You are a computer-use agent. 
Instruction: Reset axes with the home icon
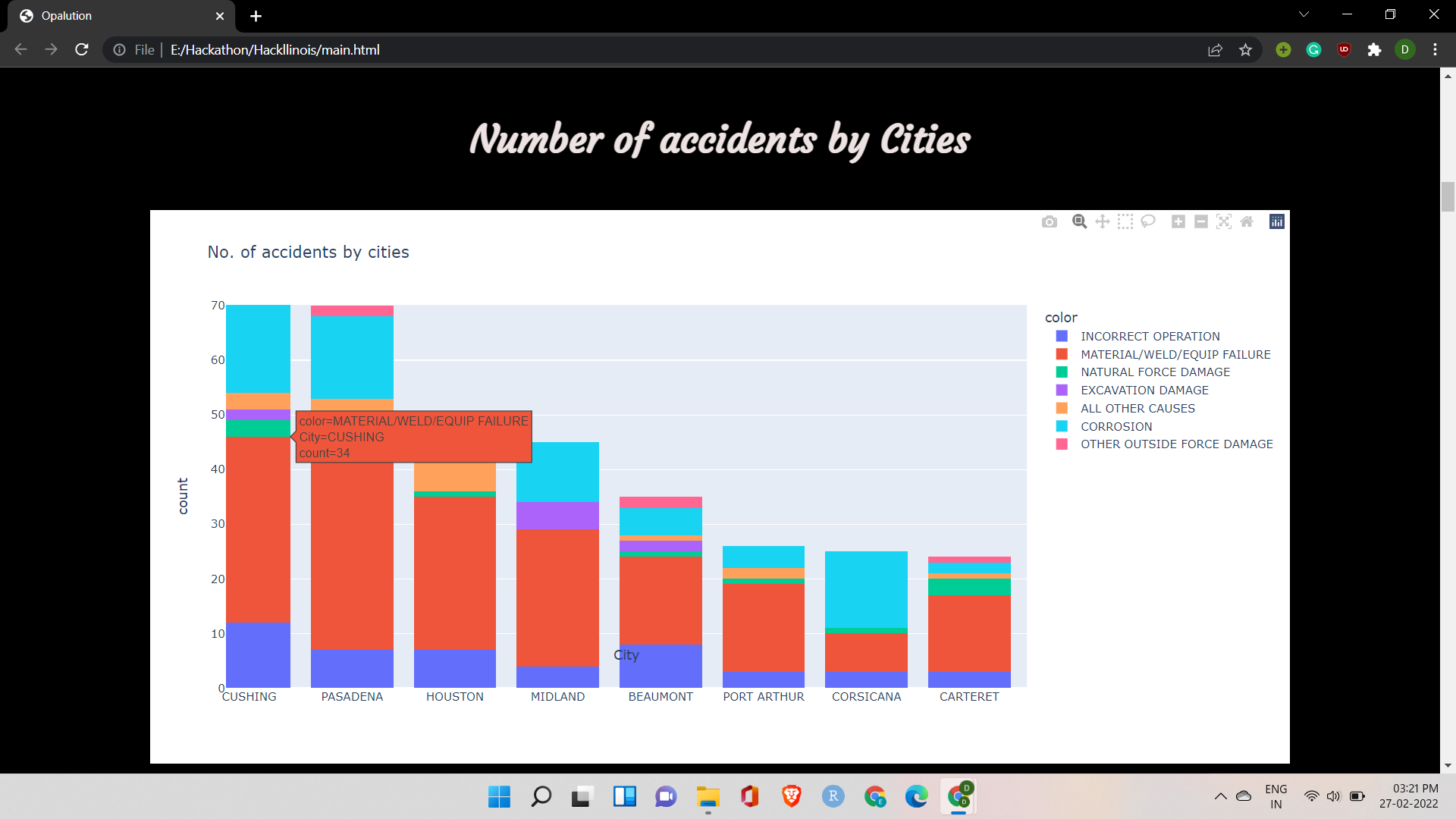coord(1247,221)
